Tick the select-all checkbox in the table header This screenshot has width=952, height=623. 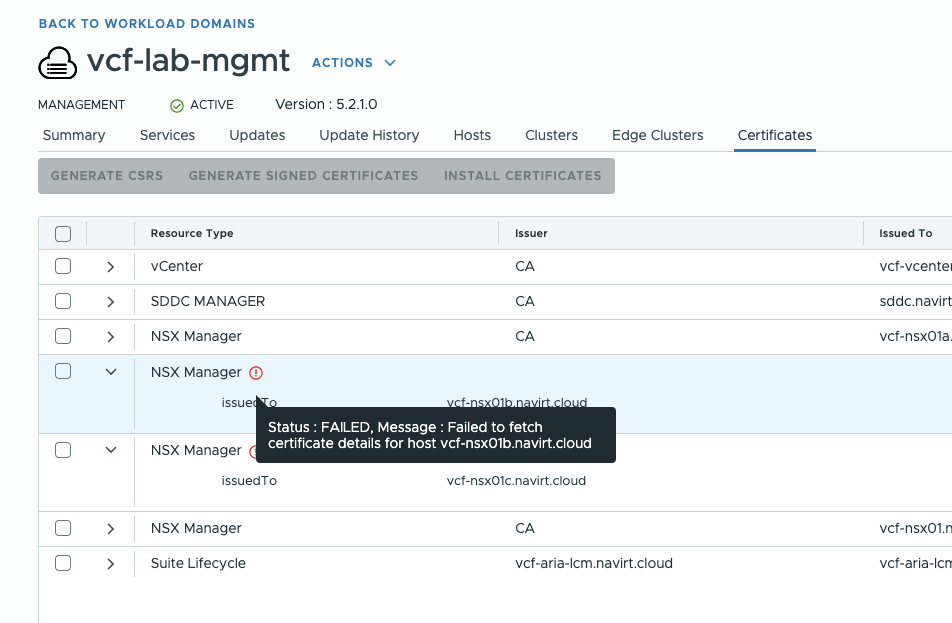click(x=63, y=234)
